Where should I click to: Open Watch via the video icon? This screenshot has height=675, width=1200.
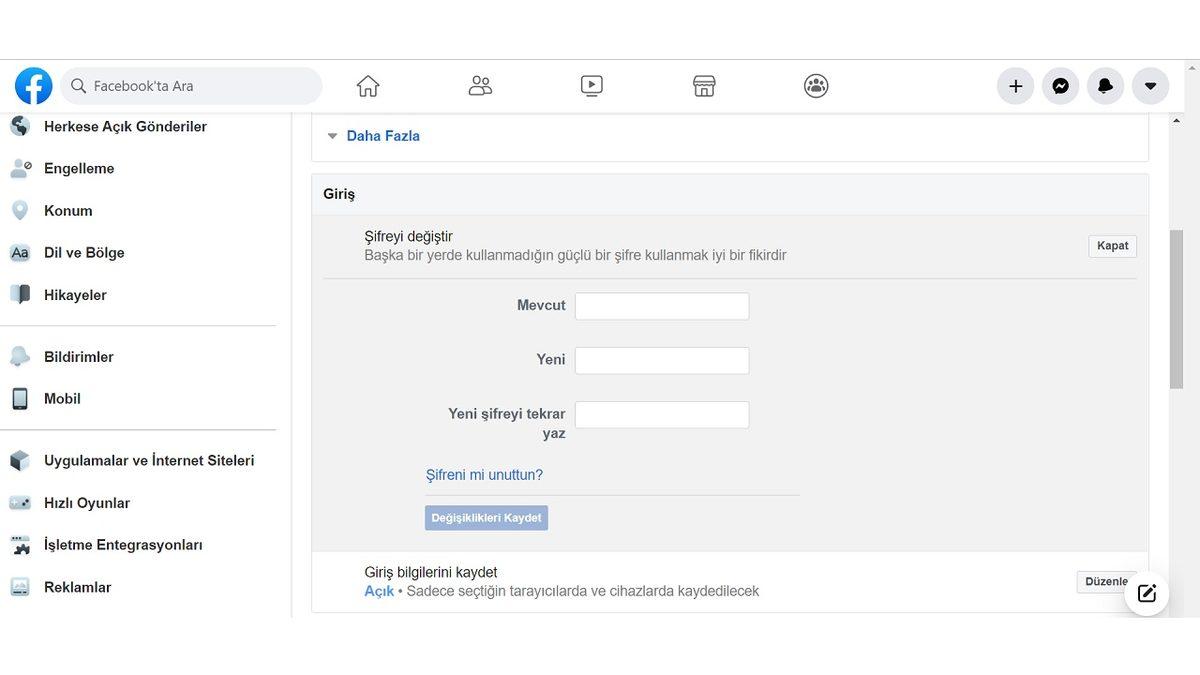(x=591, y=85)
